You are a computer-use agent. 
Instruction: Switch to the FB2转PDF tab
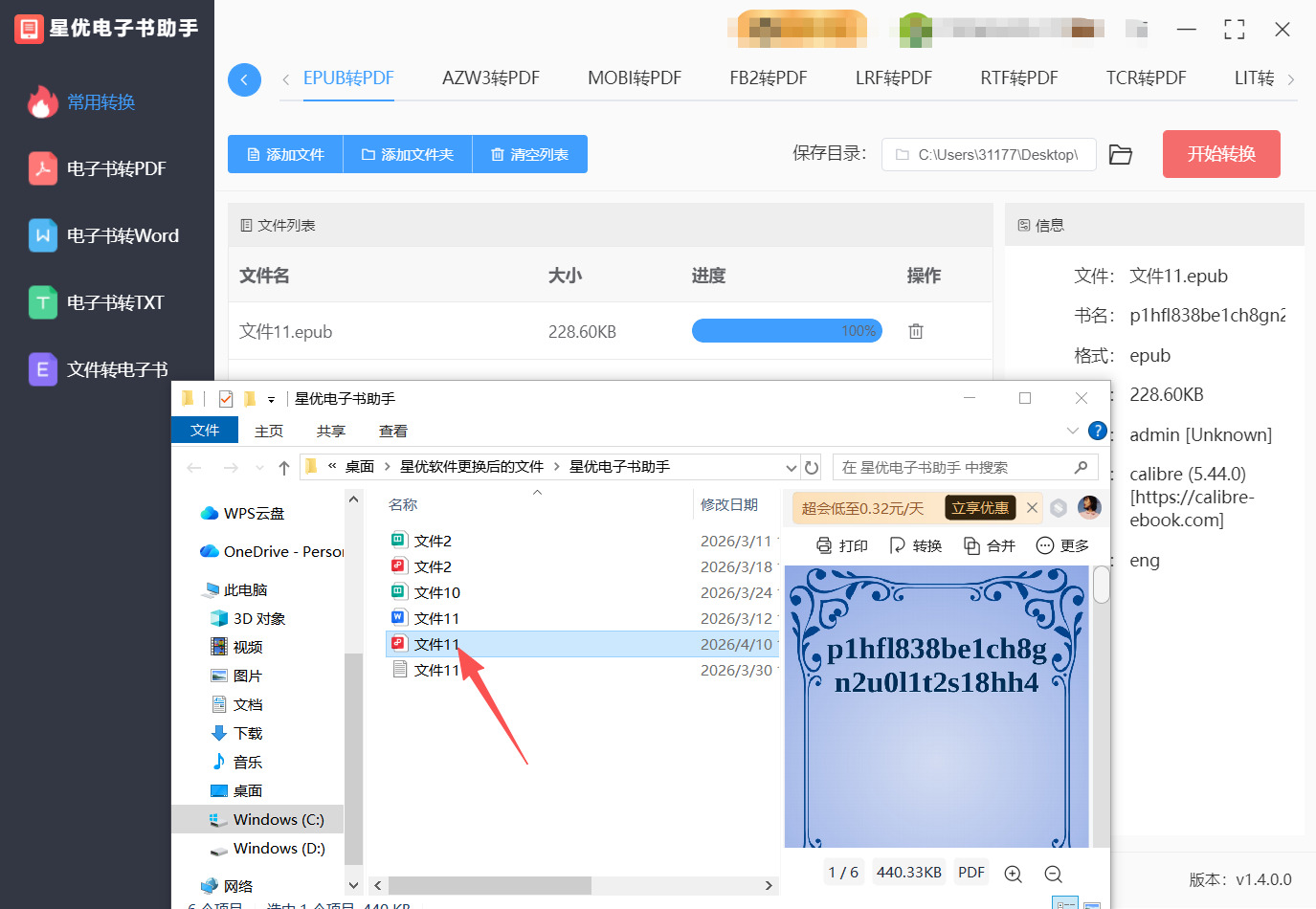point(769,78)
